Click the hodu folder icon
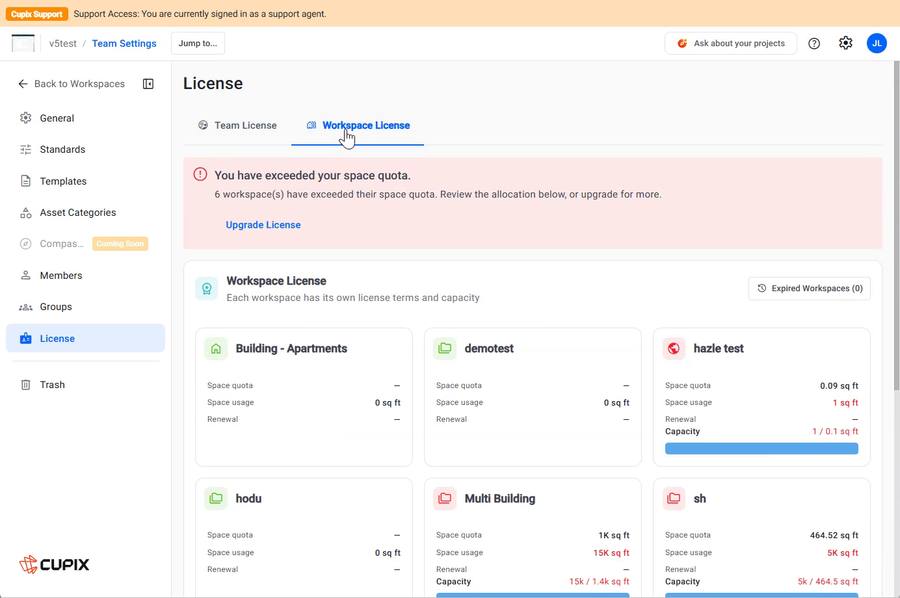Image resolution: width=900 pixels, height=598 pixels. pyautogui.click(x=216, y=498)
